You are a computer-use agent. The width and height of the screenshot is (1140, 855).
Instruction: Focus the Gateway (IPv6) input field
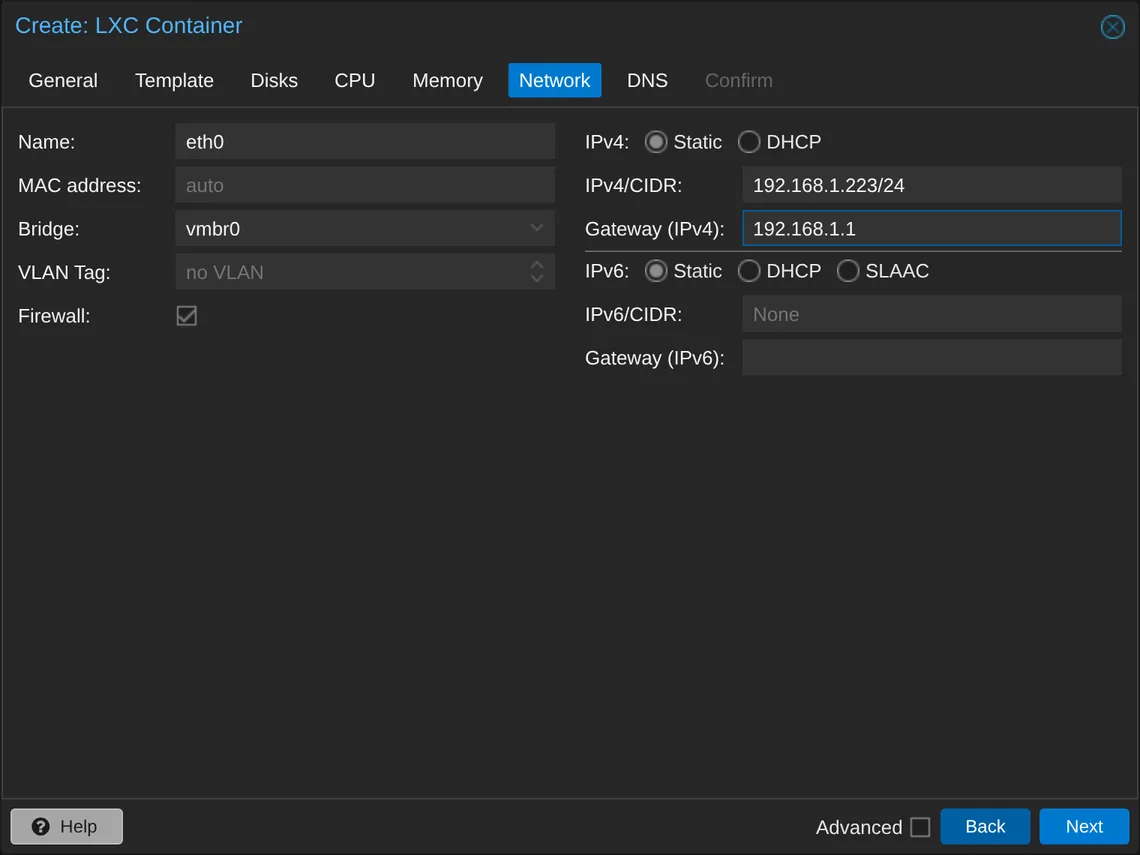click(x=931, y=358)
